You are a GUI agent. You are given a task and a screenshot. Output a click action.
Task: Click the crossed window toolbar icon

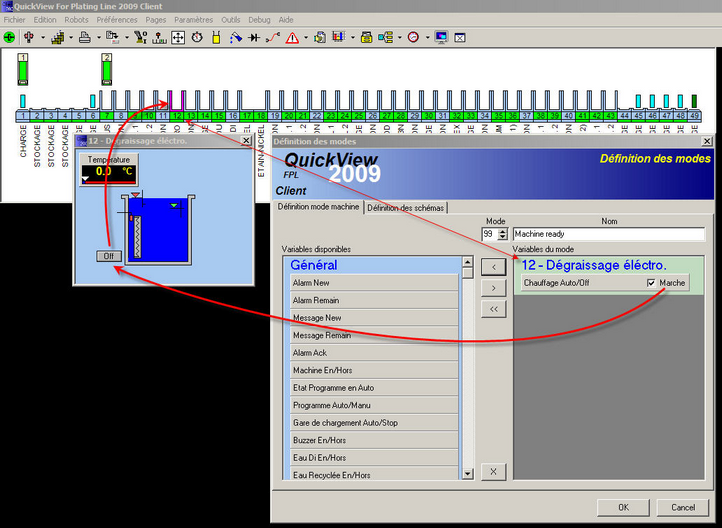click(x=460, y=38)
